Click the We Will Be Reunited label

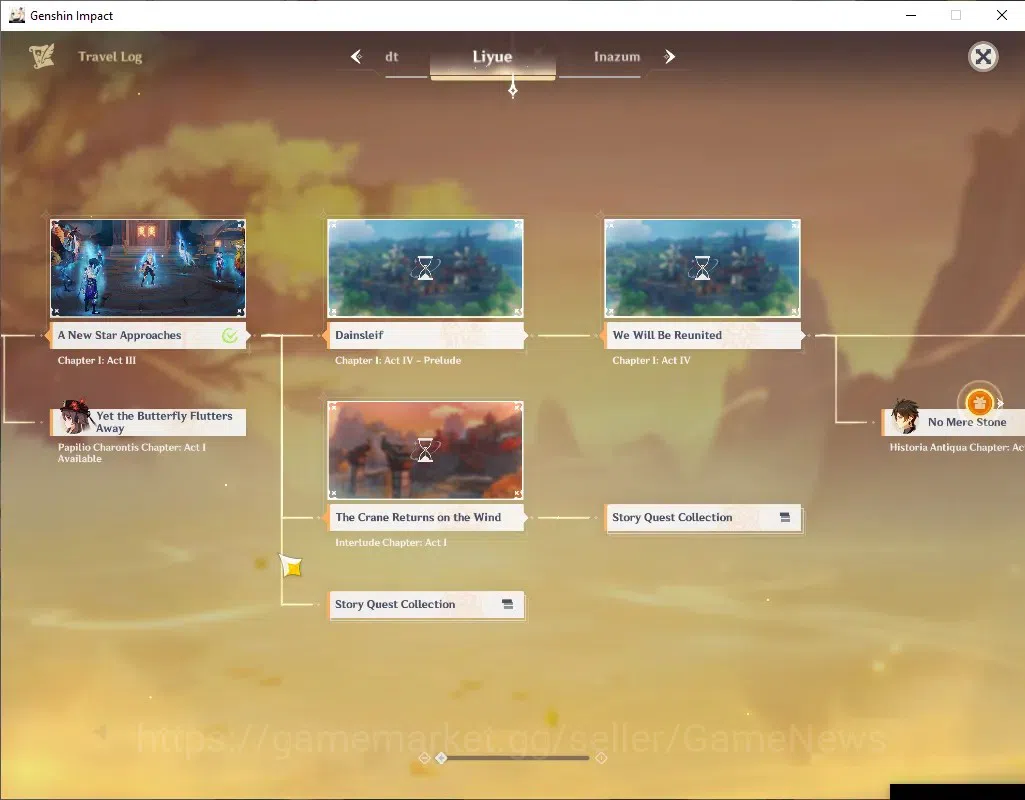[703, 335]
